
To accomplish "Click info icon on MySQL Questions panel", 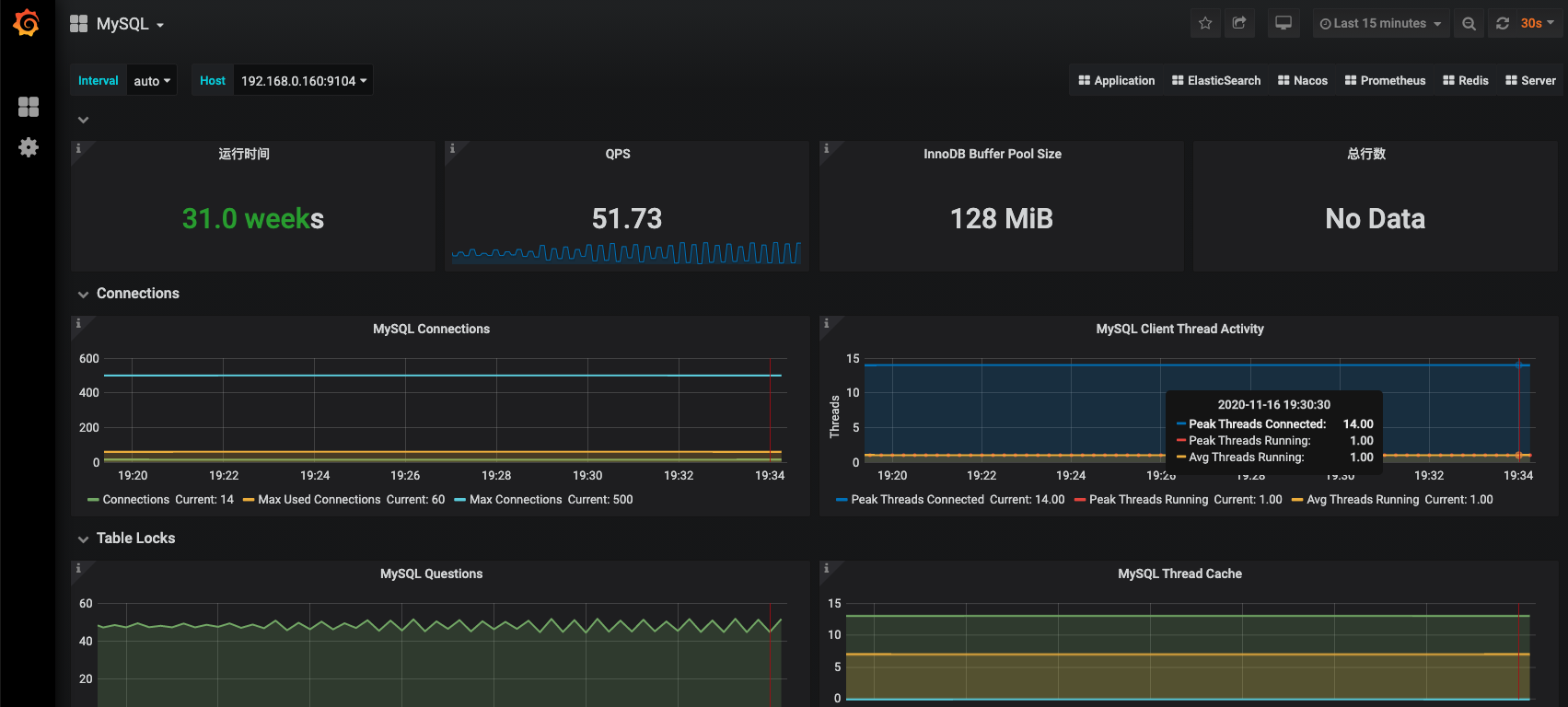I will (x=78, y=568).
